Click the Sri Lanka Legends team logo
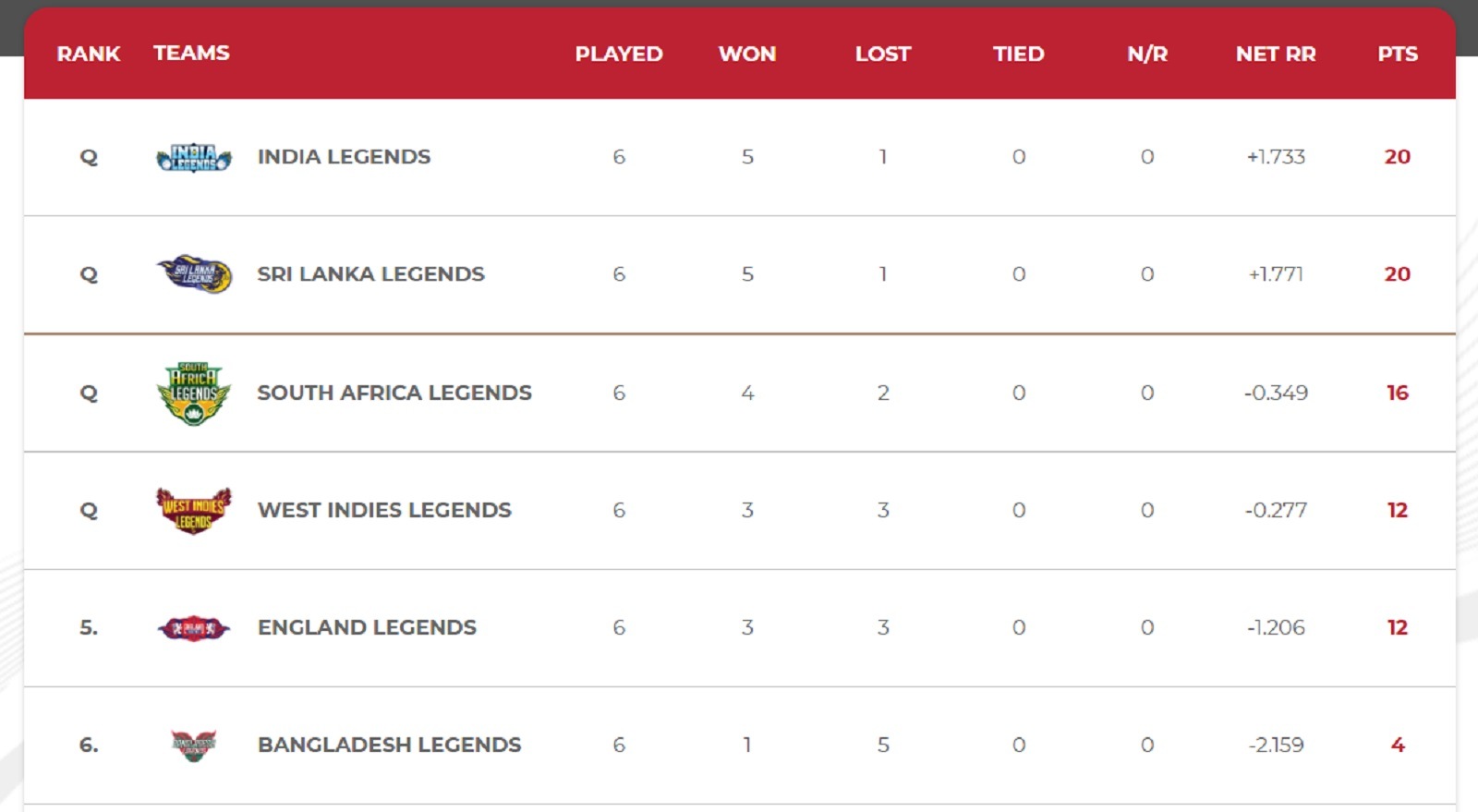This screenshot has height=812, width=1478. pos(194,274)
